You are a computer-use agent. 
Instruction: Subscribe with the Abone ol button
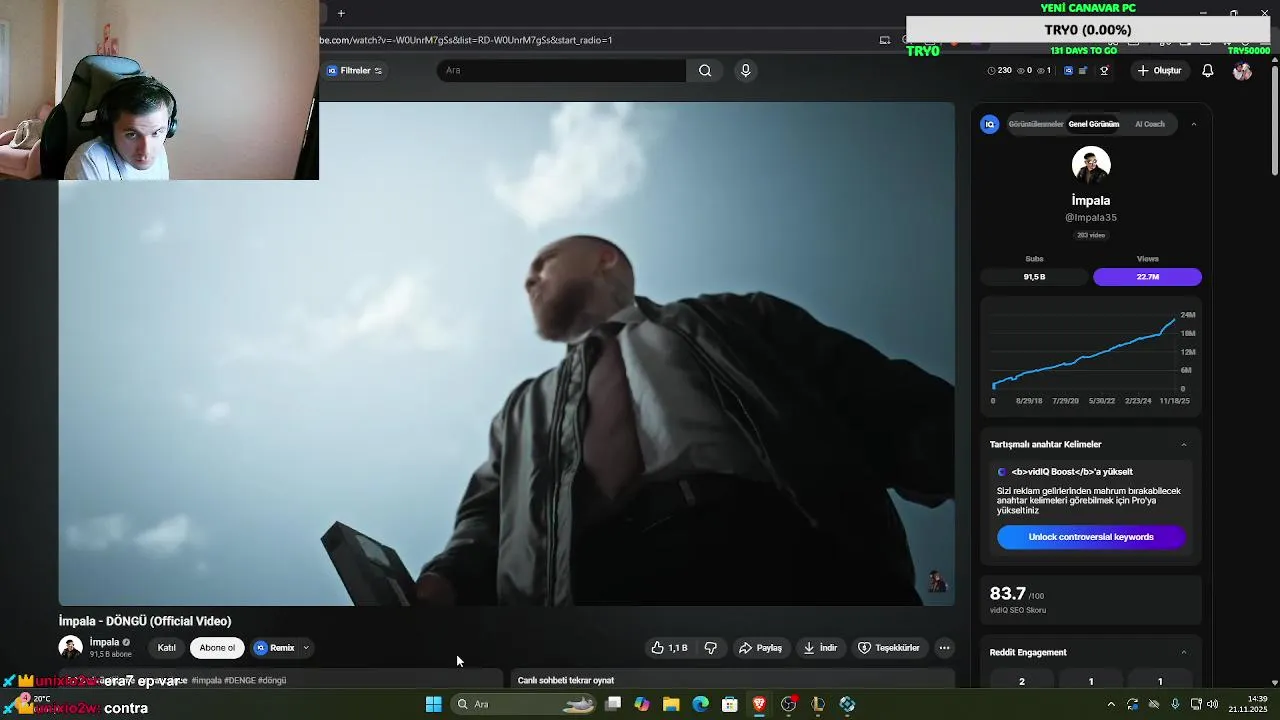(x=217, y=648)
